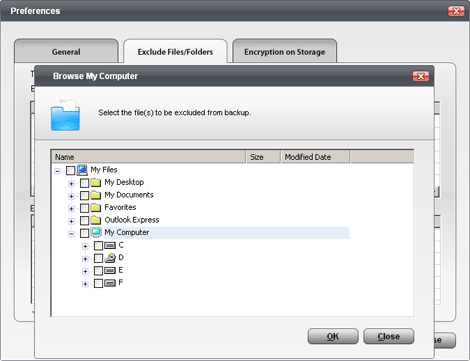The width and height of the screenshot is (470, 361).
Task: Expand the Outlook Express node
Action: [71, 221]
